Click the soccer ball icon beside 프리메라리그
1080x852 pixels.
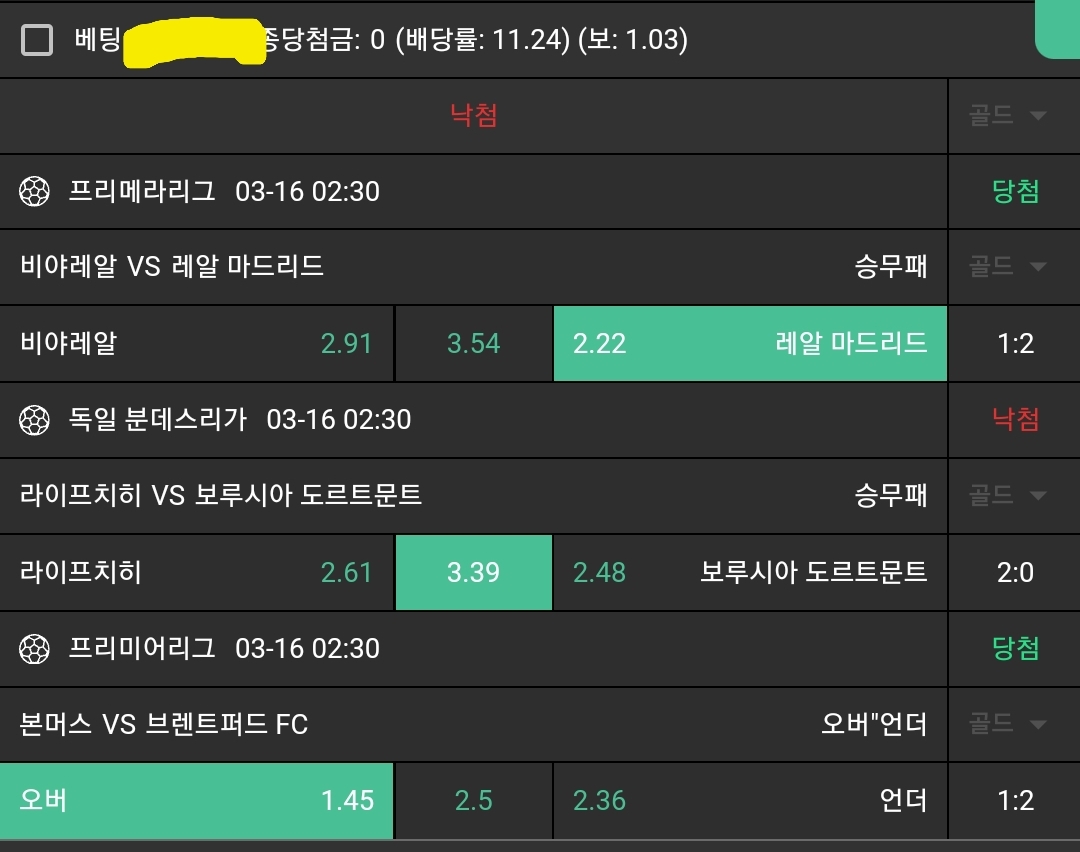(x=34, y=192)
